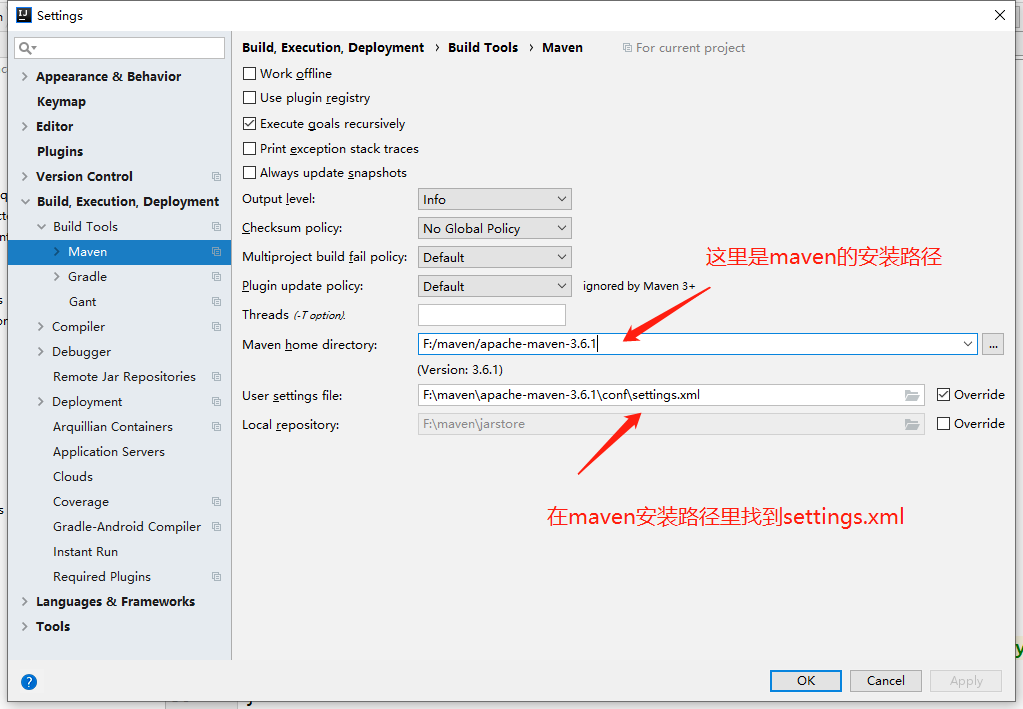Click the Cancel button
This screenshot has height=709, width=1023.
[x=885, y=680]
